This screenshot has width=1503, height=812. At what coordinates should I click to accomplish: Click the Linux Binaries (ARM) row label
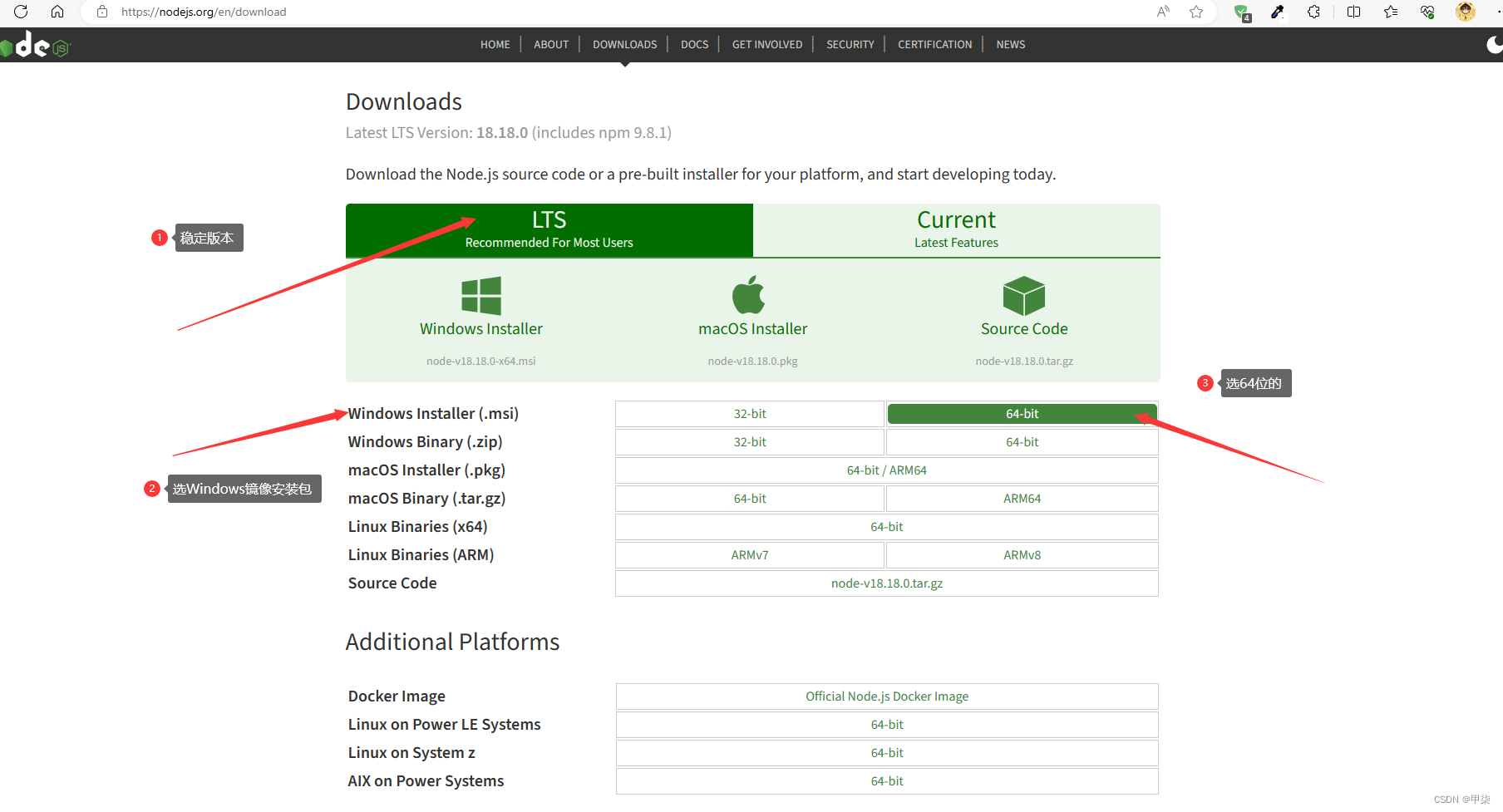(421, 555)
